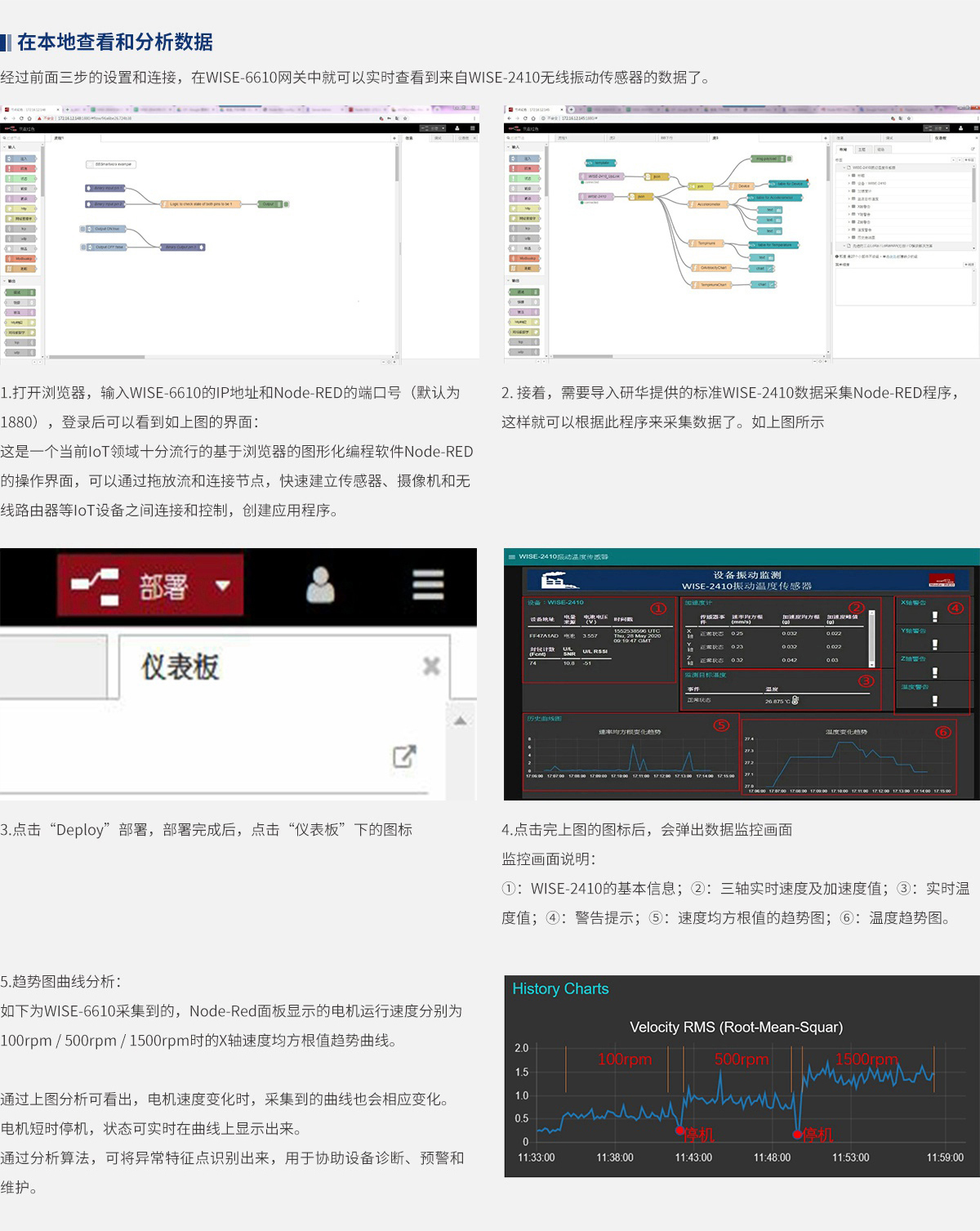The image size is (980, 1231).
Task: Open dashboard via external-link icon
Action: pyautogui.click(x=404, y=756)
